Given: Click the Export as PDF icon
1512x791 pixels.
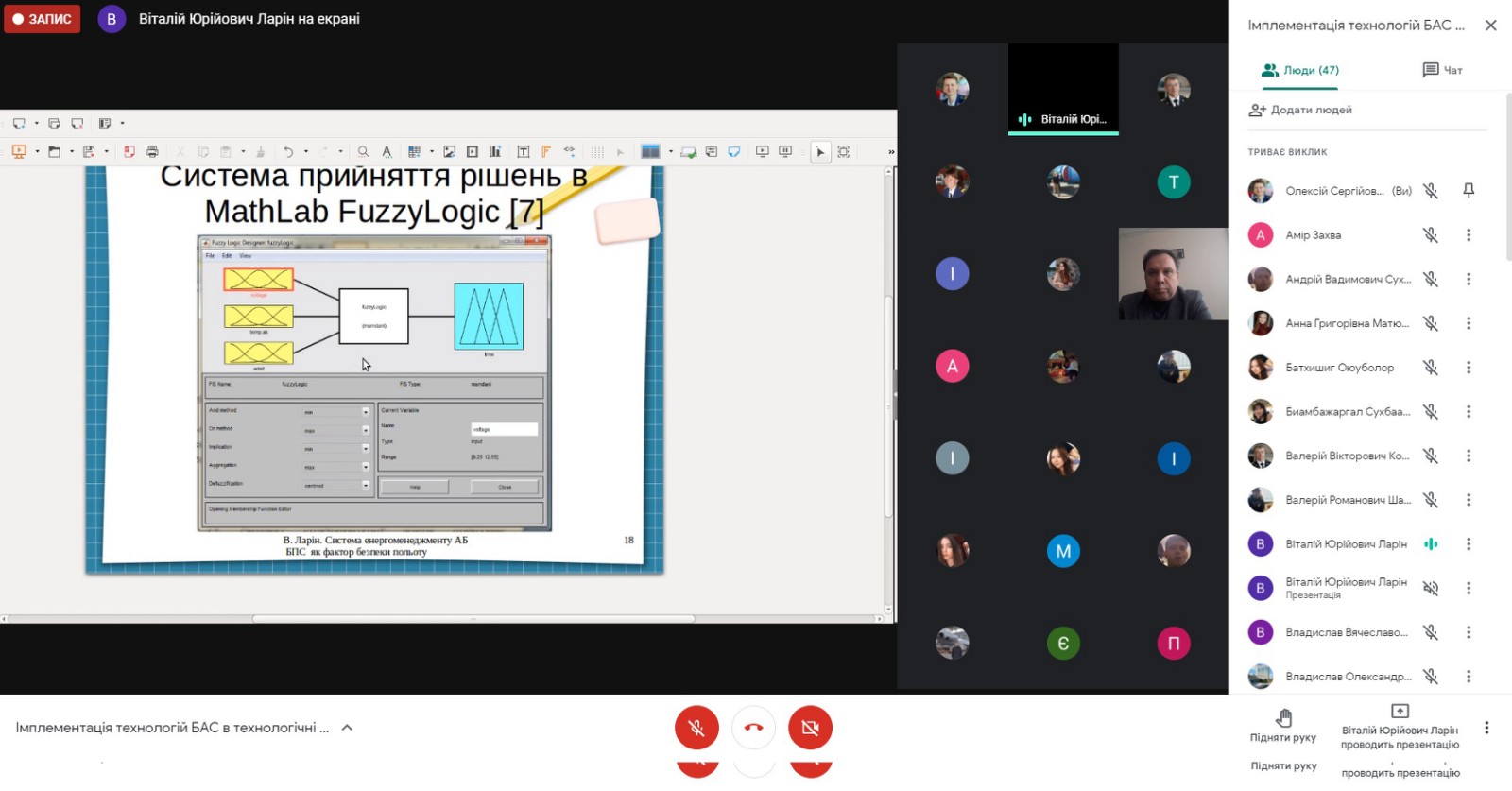Looking at the screenshot, I should 129,151.
